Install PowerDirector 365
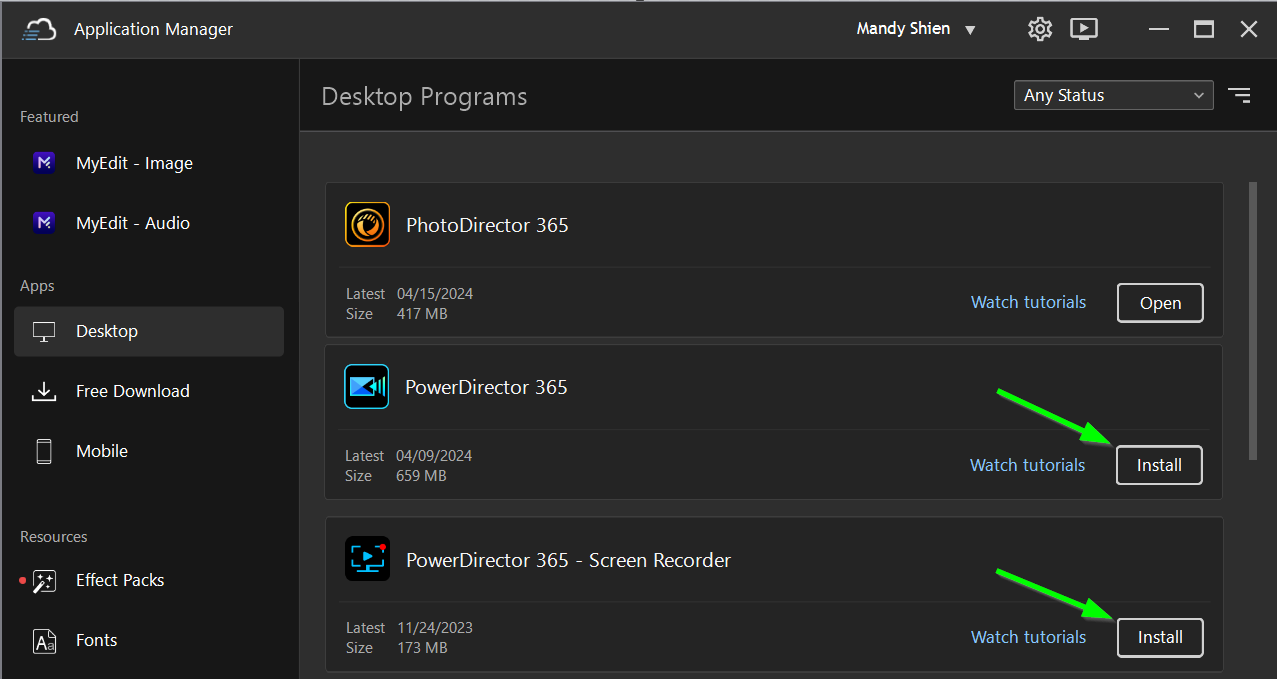 pos(1159,465)
